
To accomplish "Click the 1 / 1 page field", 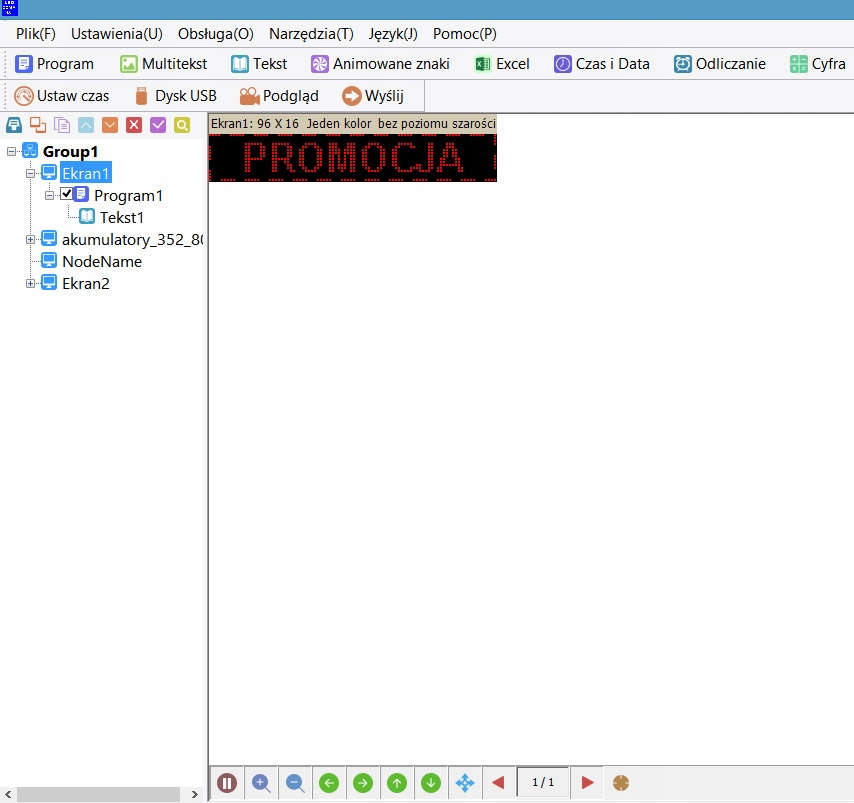I will pos(543,783).
